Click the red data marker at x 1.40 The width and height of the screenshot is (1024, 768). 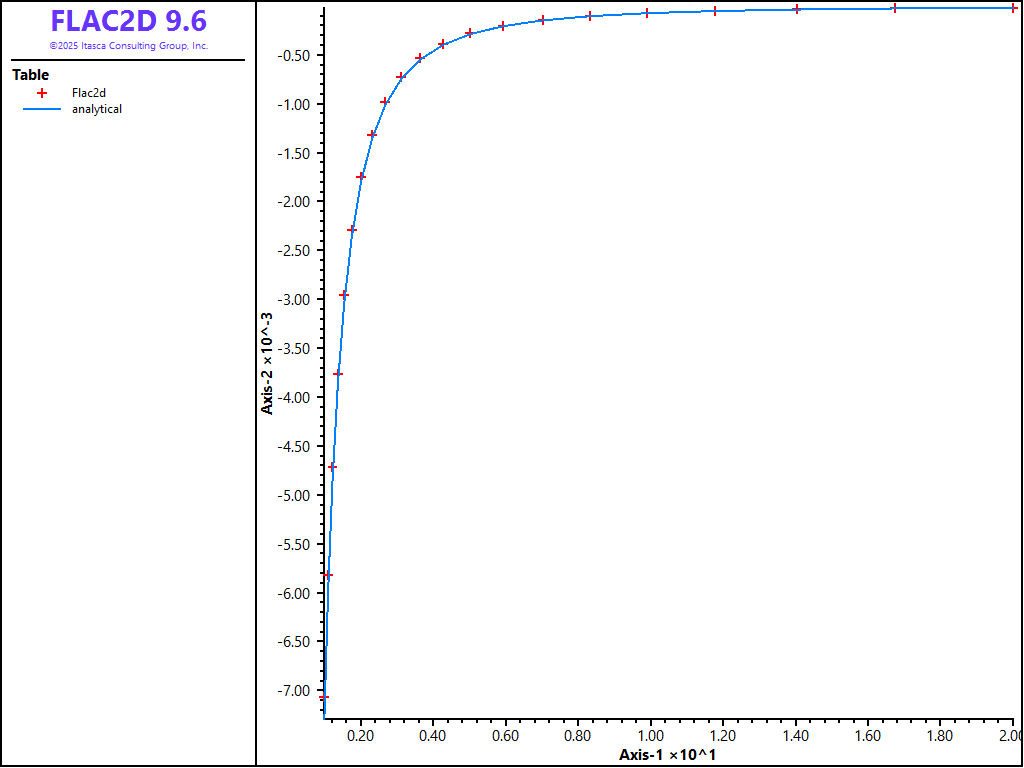pos(797,9)
